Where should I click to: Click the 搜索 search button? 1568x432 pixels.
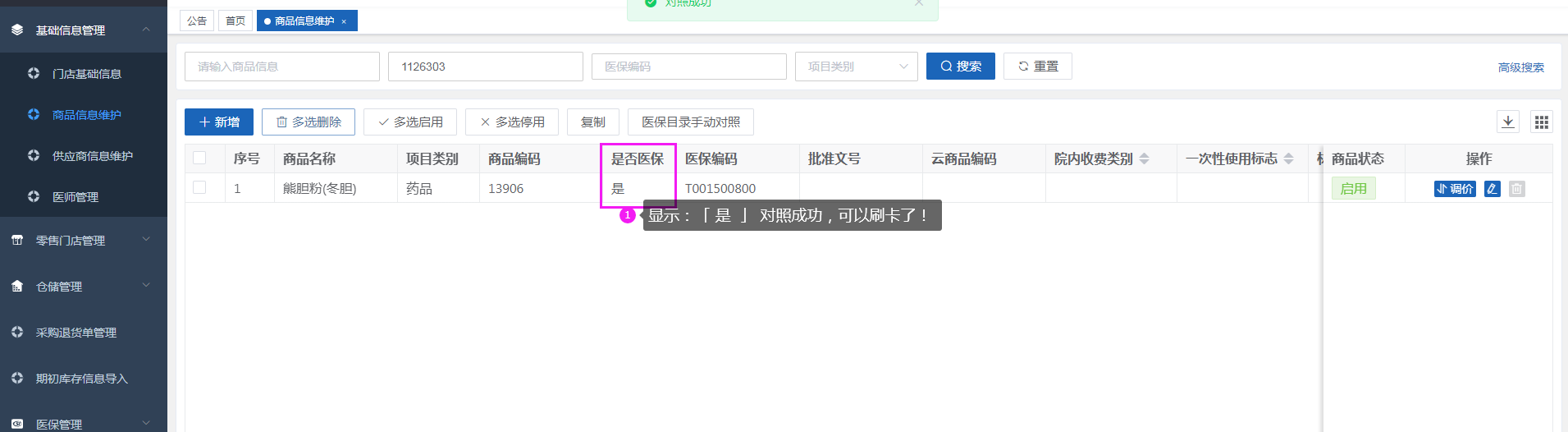[x=960, y=67]
